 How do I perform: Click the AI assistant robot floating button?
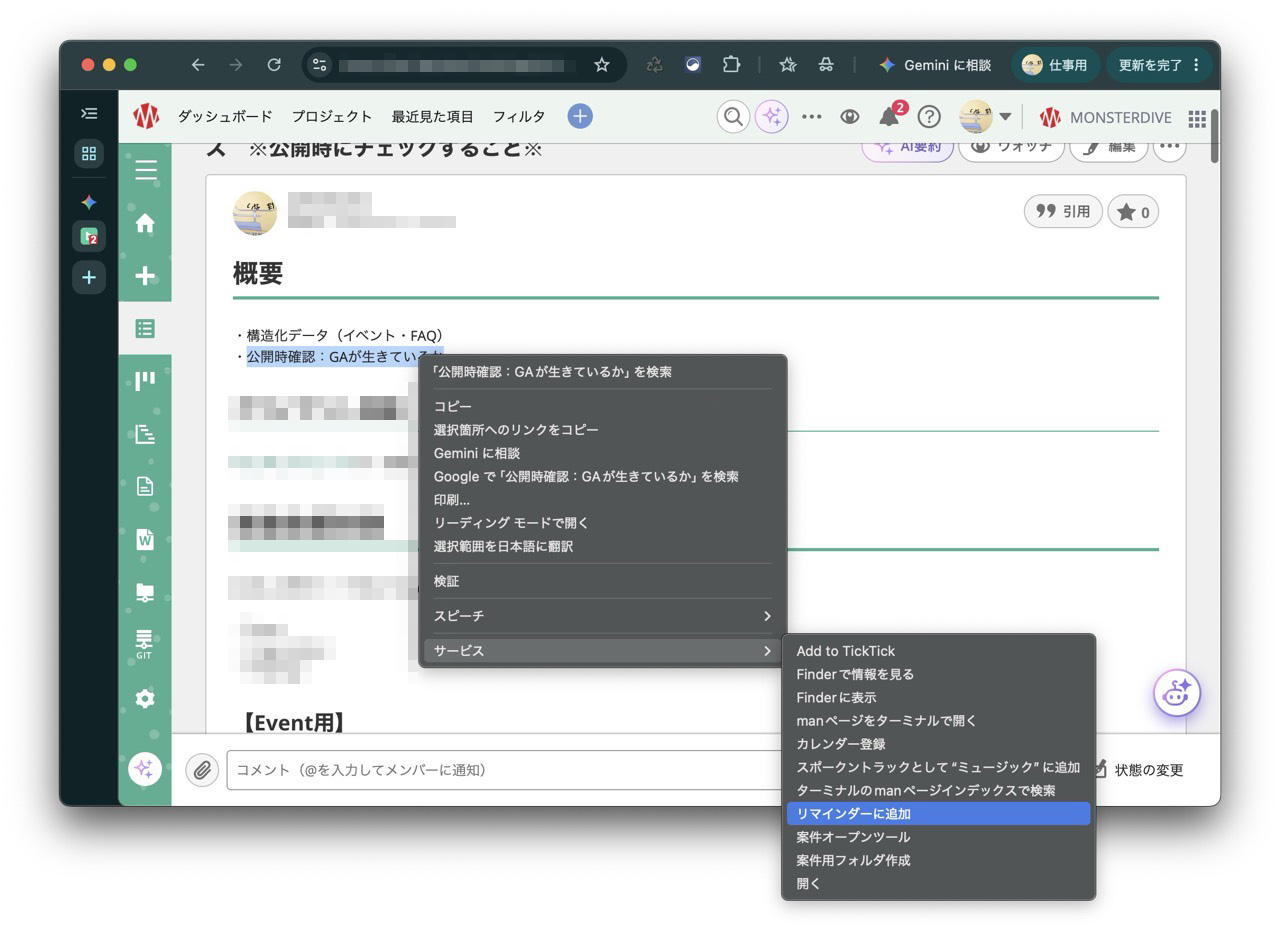pyautogui.click(x=1177, y=693)
